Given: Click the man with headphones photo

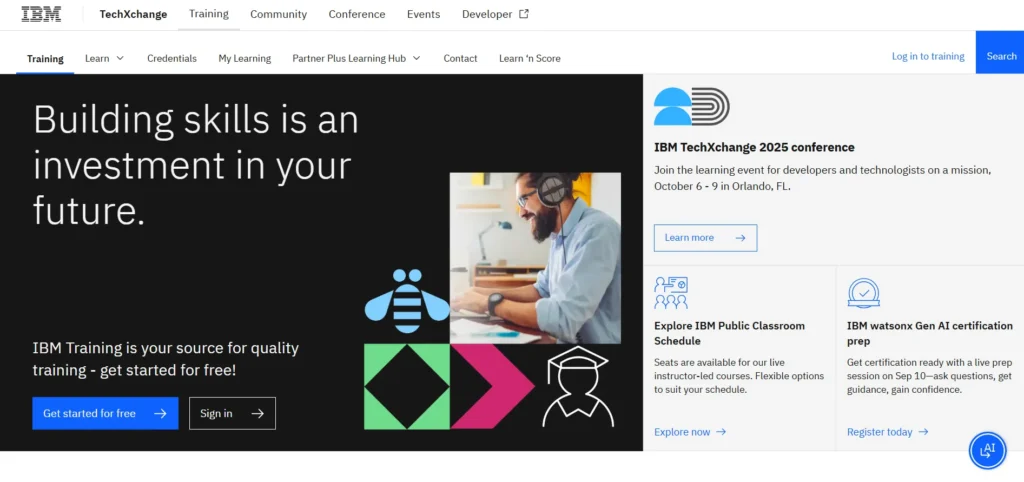Looking at the screenshot, I should (x=535, y=258).
